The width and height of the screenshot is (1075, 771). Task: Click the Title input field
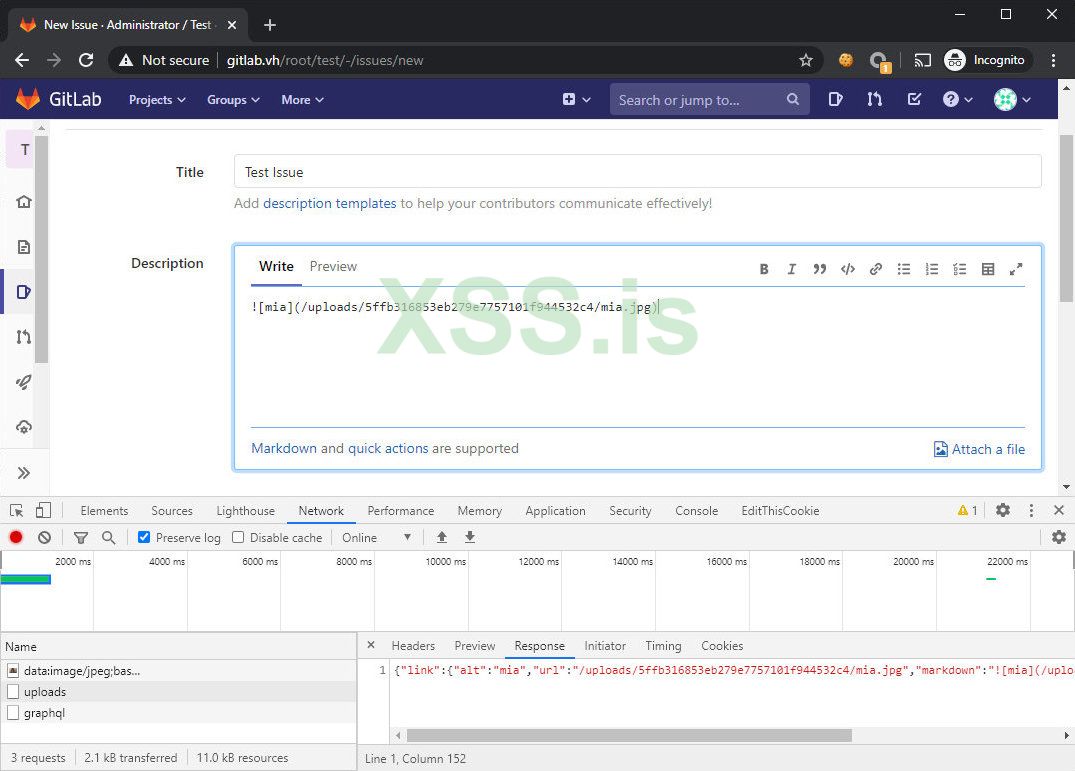pyautogui.click(x=637, y=172)
